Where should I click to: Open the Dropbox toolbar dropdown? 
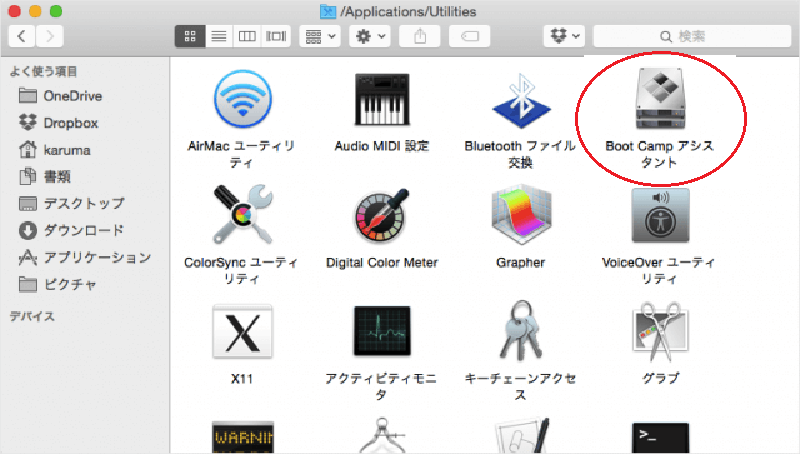[564, 36]
